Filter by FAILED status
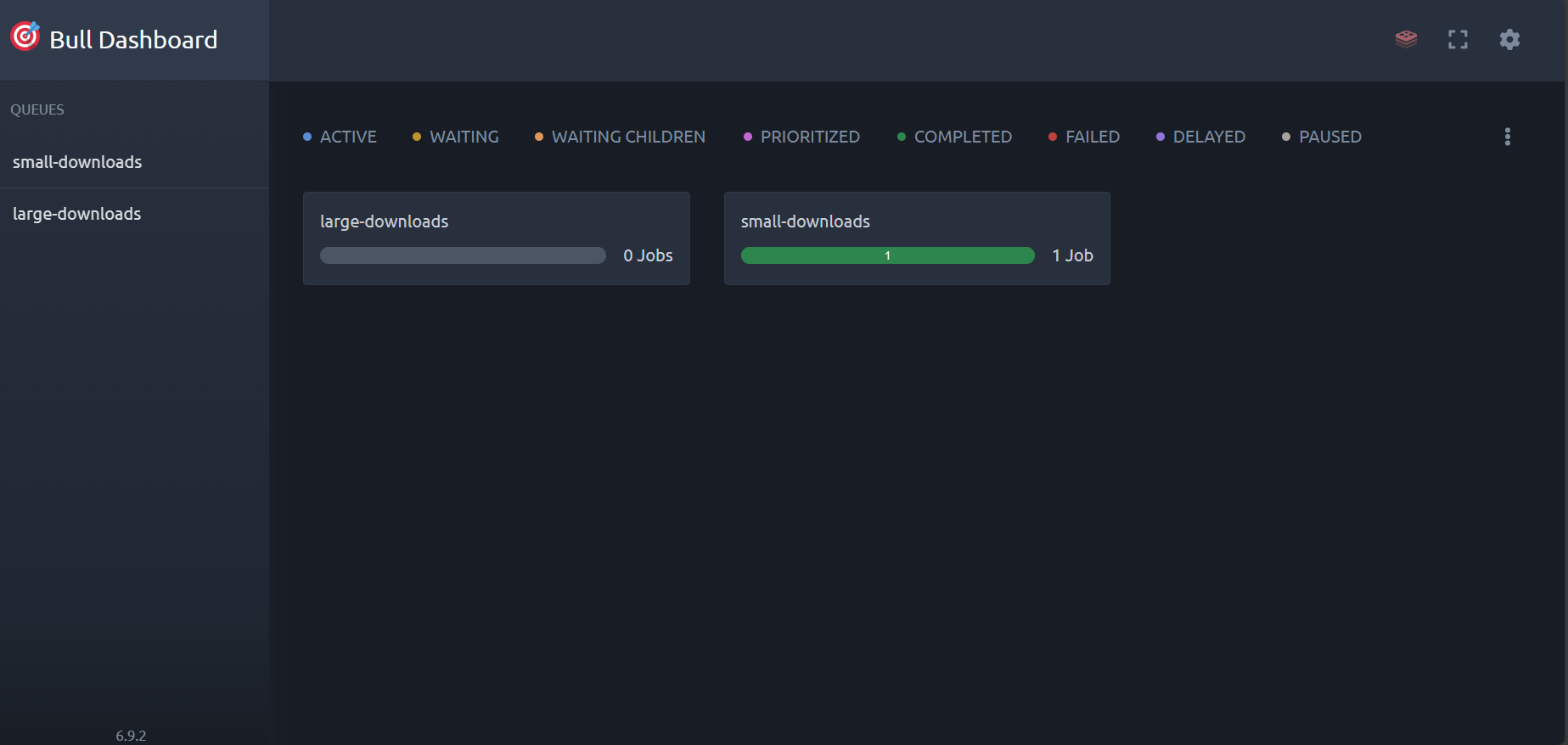The width and height of the screenshot is (1568, 745). pyautogui.click(x=1085, y=137)
